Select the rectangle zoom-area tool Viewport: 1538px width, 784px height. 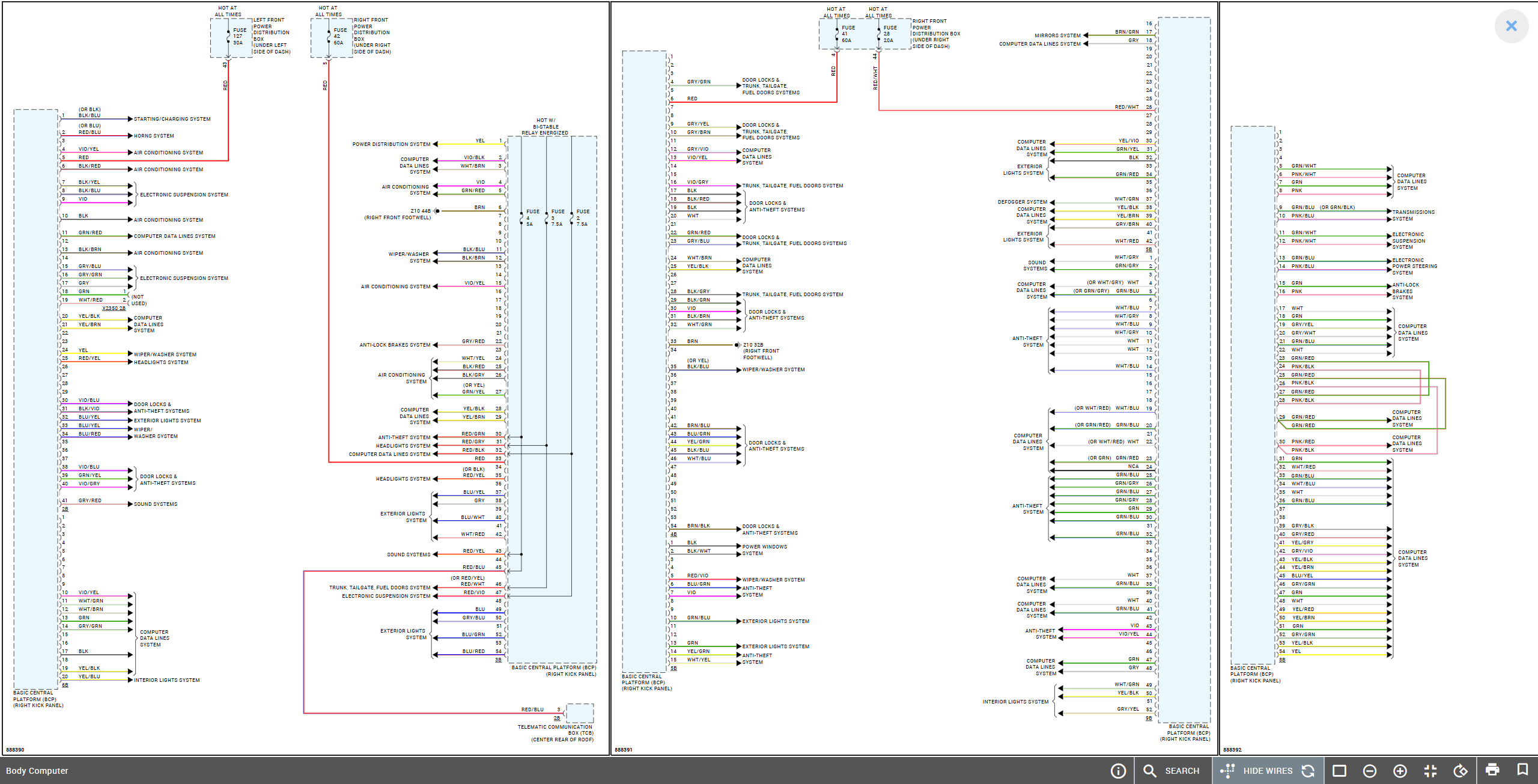tap(1339, 771)
